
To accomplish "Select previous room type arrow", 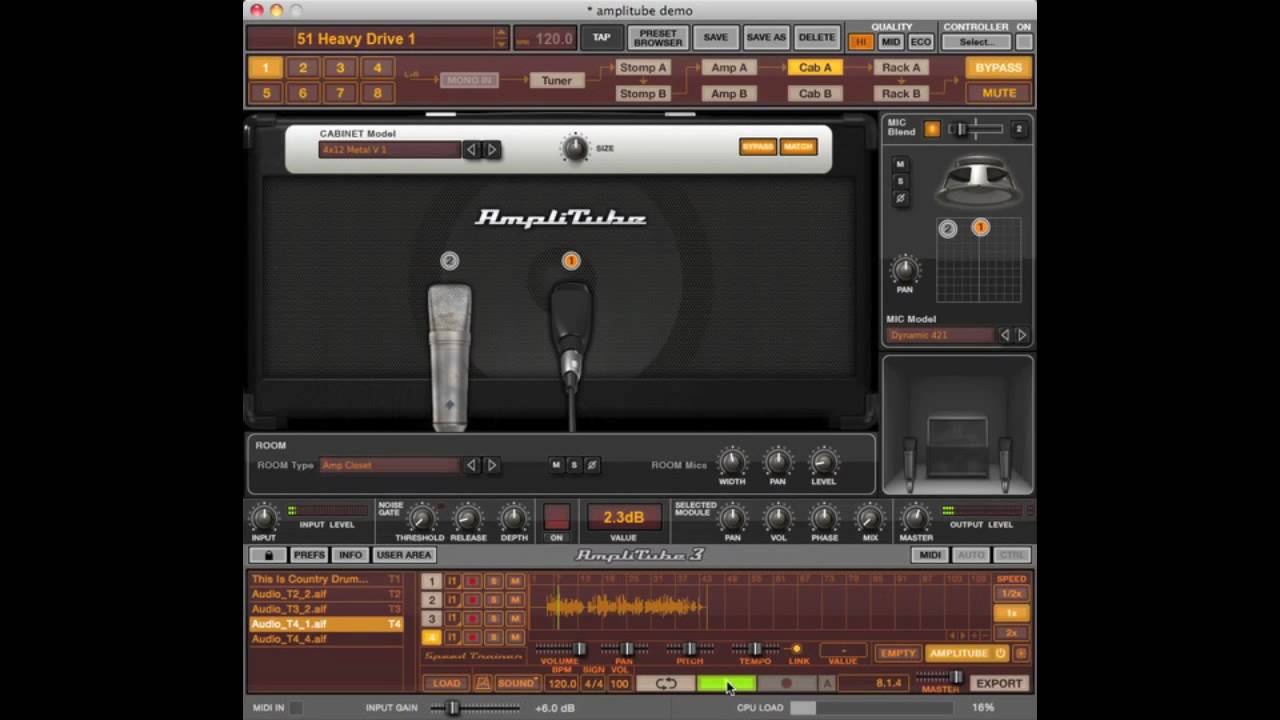I will coord(471,465).
